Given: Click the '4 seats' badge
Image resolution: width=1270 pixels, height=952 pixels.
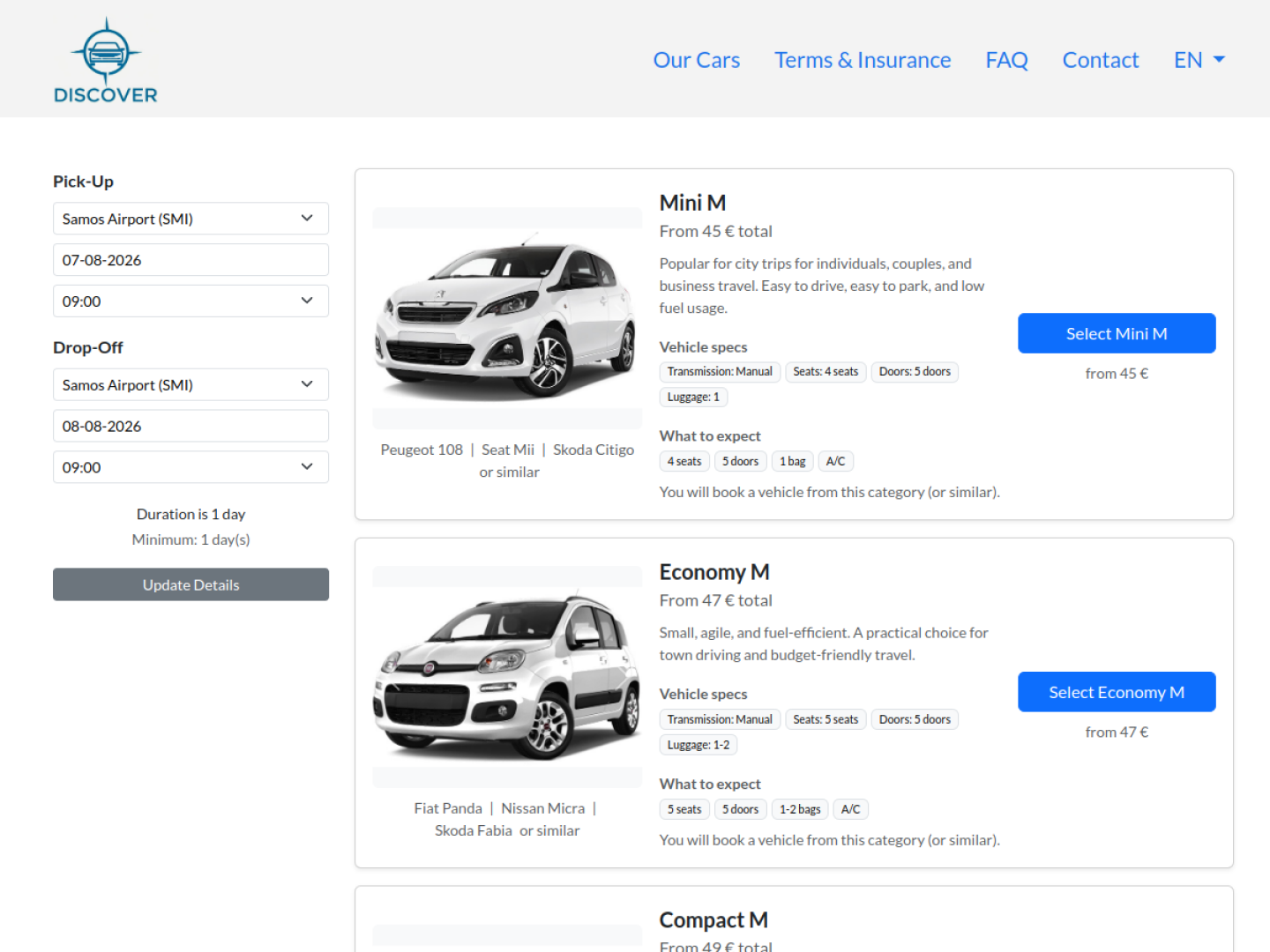Looking at the screenshot, I should 684,462.
